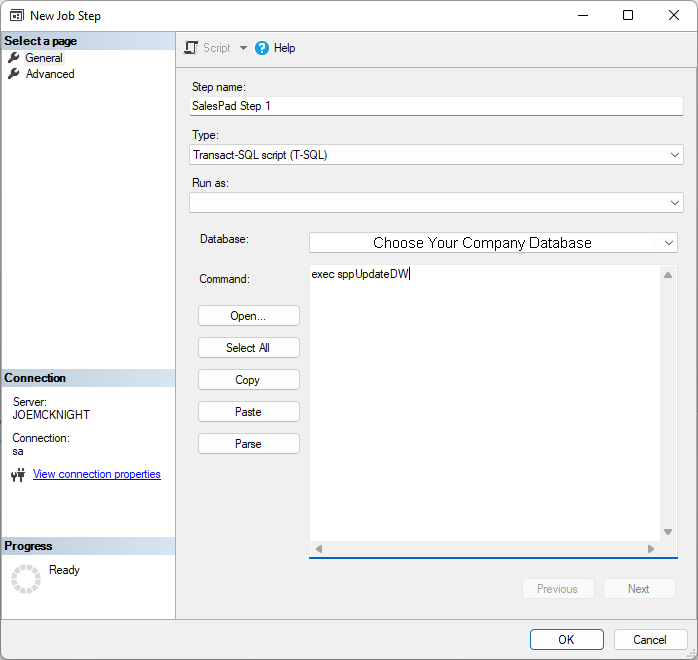Click the Command box horizontal scrollbar right arrow

[651, 549]
